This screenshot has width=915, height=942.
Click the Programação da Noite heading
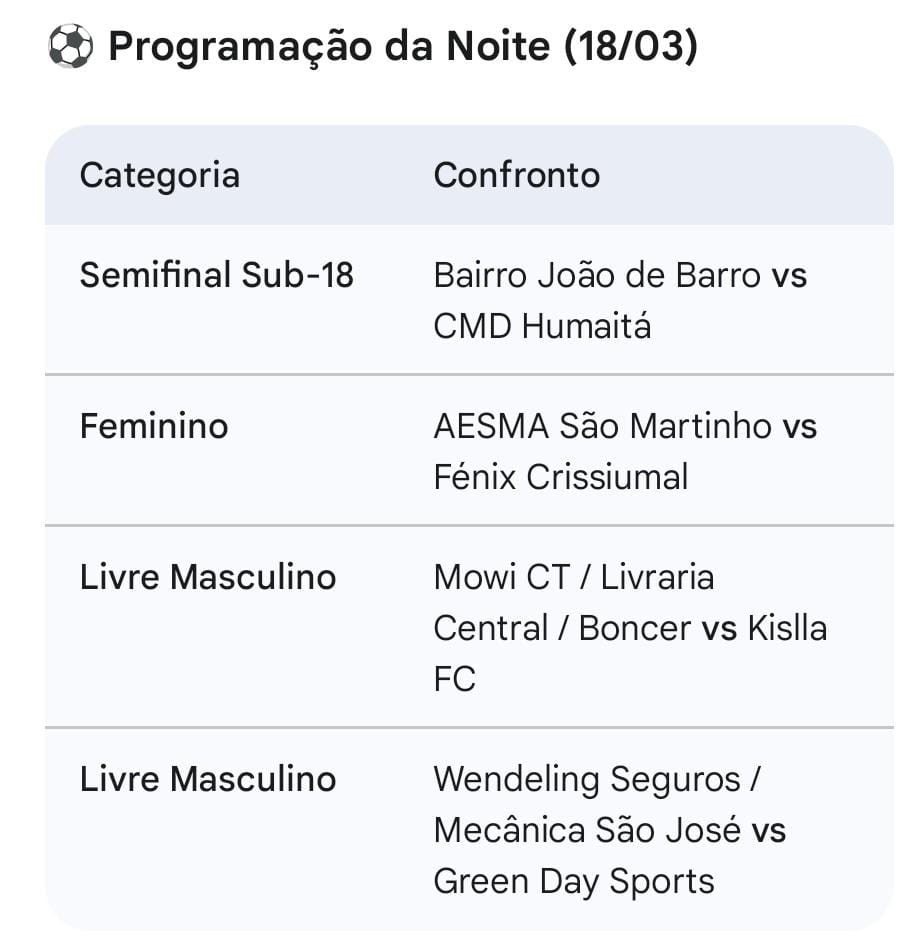pos(330,47)
